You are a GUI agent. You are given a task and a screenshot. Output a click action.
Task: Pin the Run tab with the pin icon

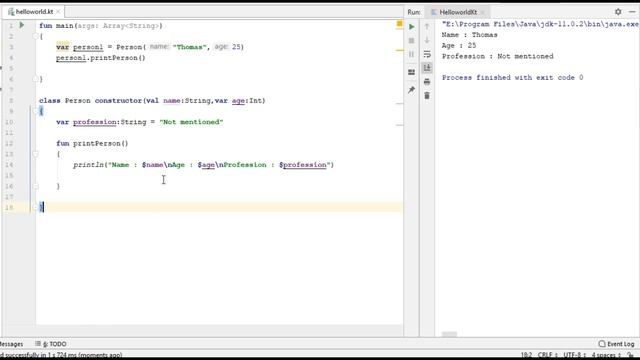(x=411, y=90)
